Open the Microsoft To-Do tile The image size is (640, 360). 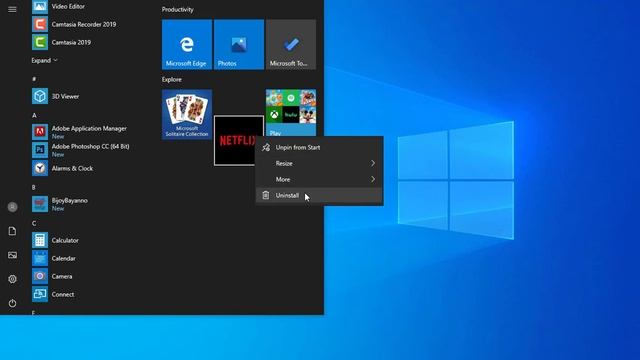click(x=291, y=44)
